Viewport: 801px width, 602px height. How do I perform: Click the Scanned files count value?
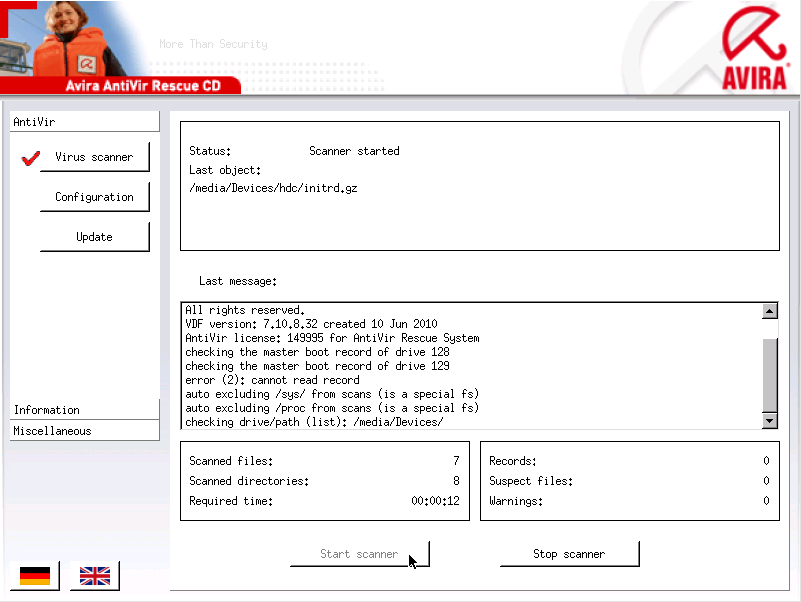coord(456,461)
